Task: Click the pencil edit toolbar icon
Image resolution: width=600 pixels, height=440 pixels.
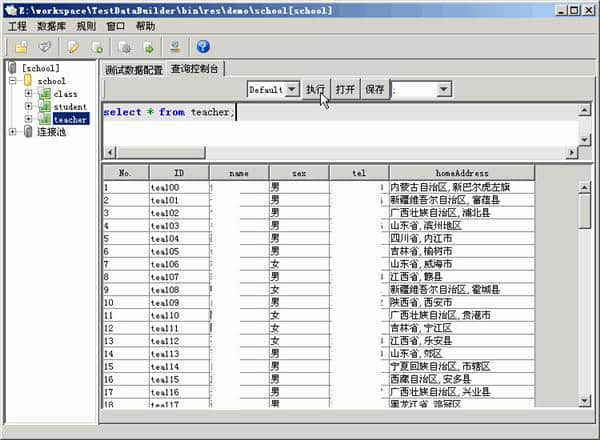Action: click(74, 47)
